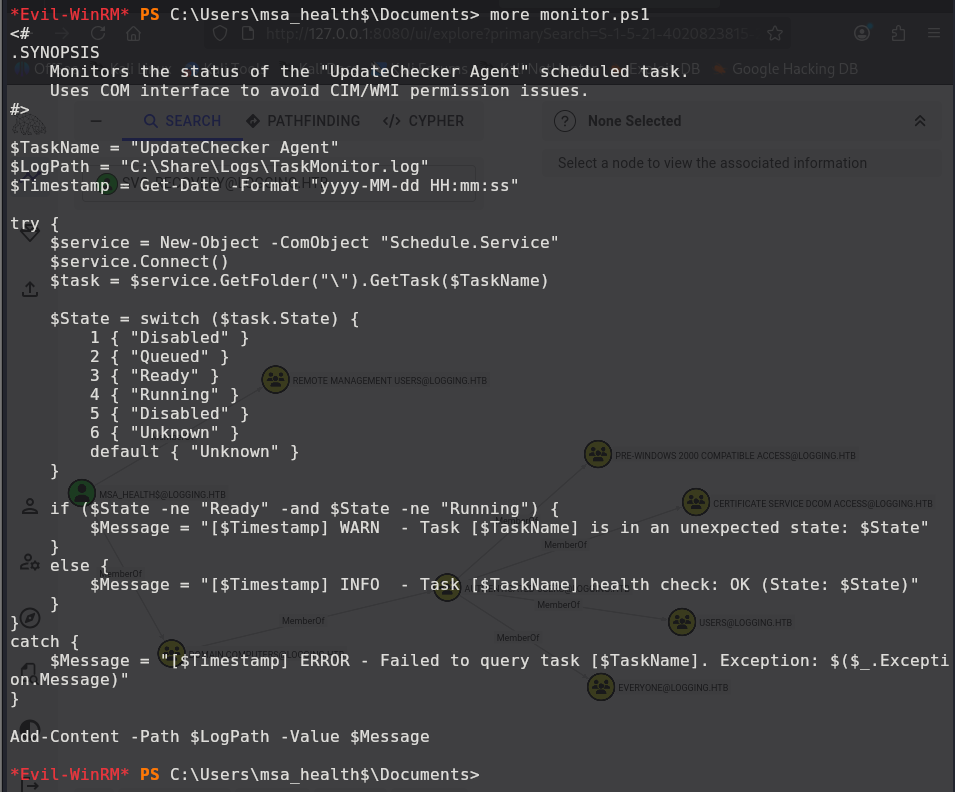Screen dimensions: 955x792
Task: Collapse the search panel with minus button
Action: pyautogui.click(x=97, y=121)
